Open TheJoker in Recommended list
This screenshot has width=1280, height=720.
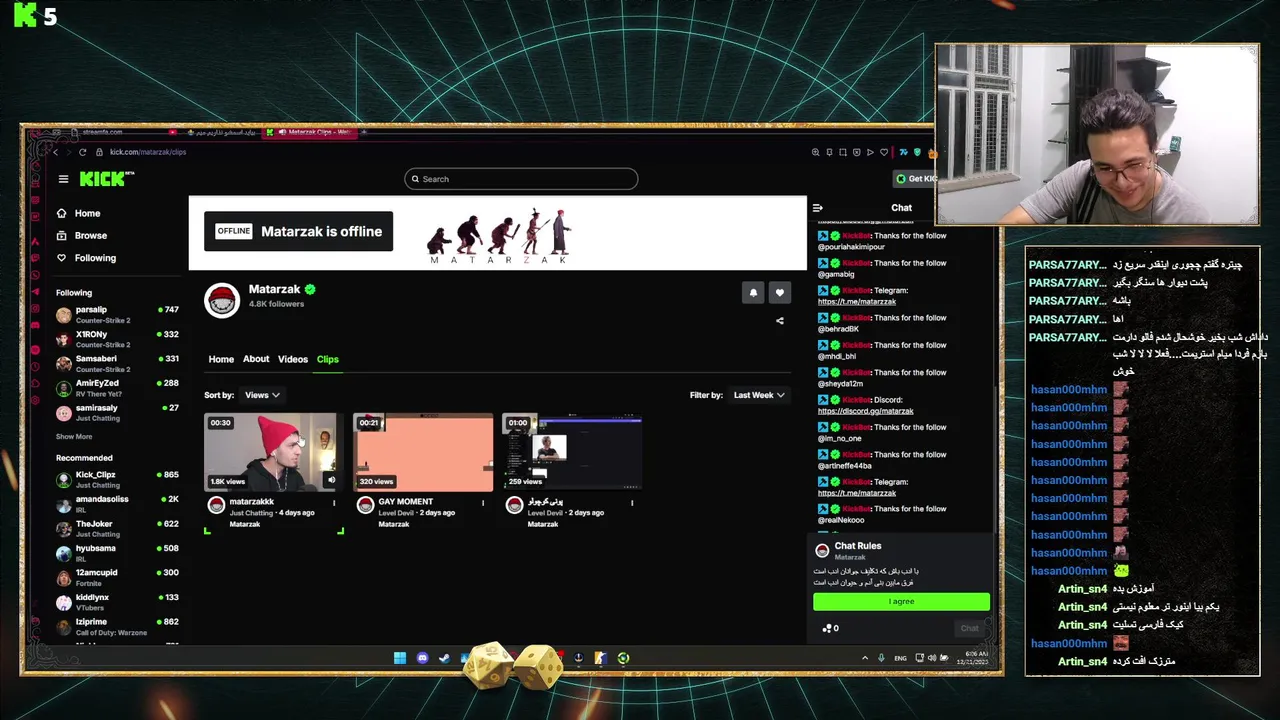pos(117,528)
